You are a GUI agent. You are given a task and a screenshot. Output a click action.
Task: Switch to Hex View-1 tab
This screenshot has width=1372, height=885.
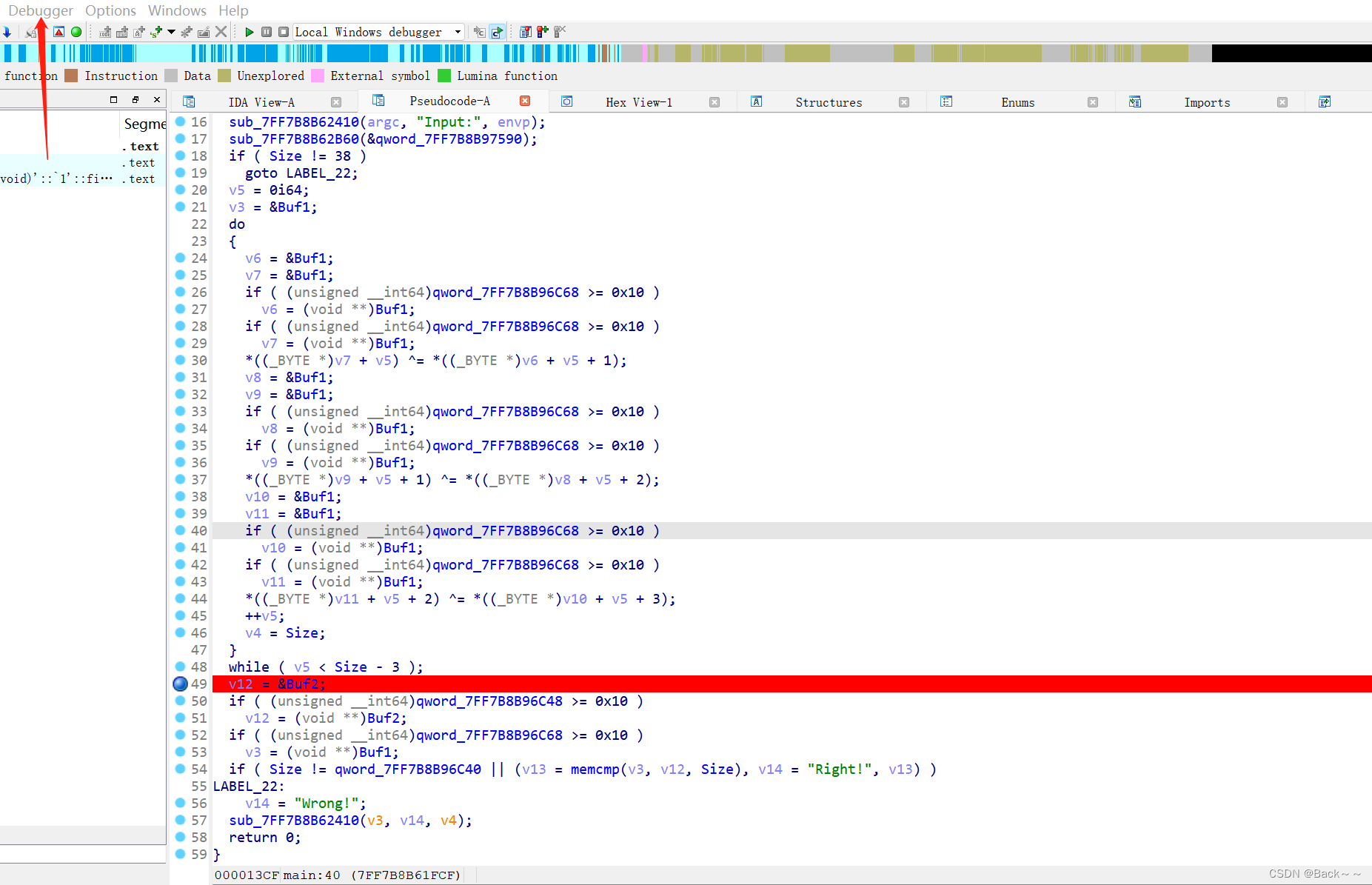(639, 102)
